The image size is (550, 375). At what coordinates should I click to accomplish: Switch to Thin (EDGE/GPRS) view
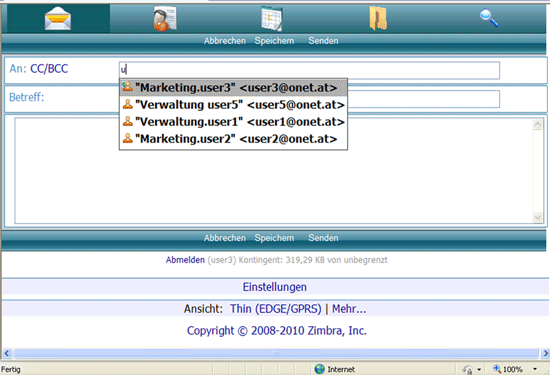point(276,309)
